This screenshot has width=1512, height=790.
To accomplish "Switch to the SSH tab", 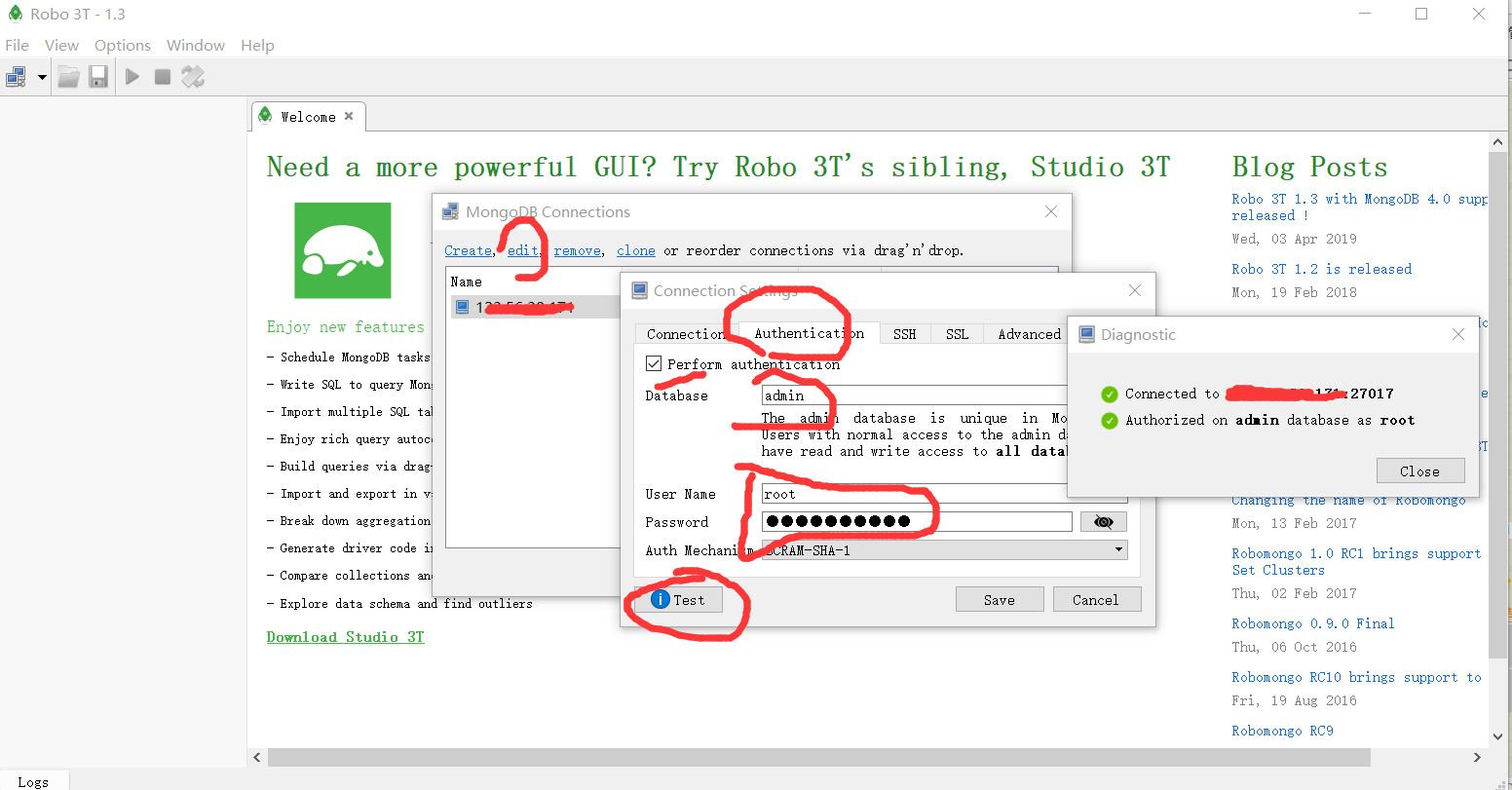I will (x=905, y=334).
